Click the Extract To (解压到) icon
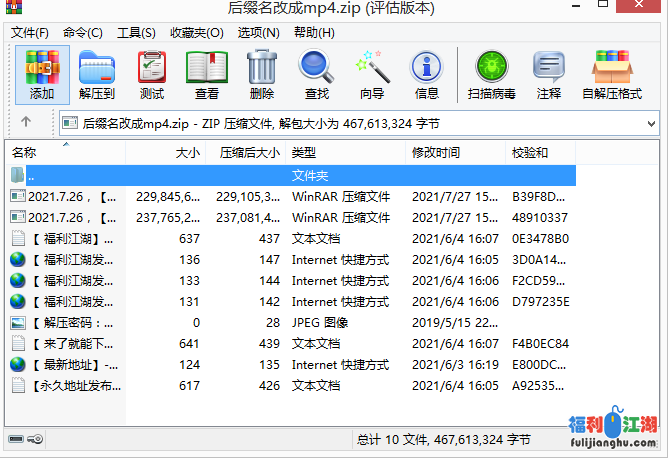Screen dimensions: 668x458 97,74
